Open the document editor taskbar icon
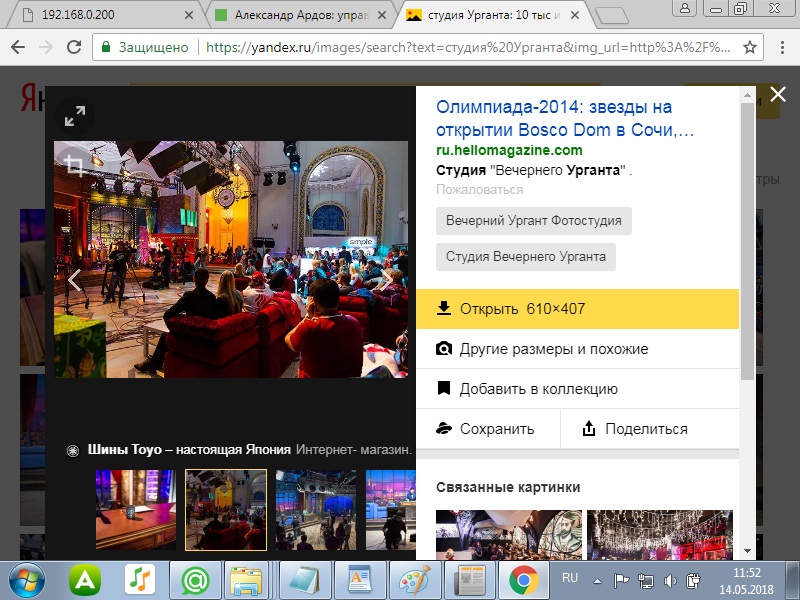 [x=360, y=580]
